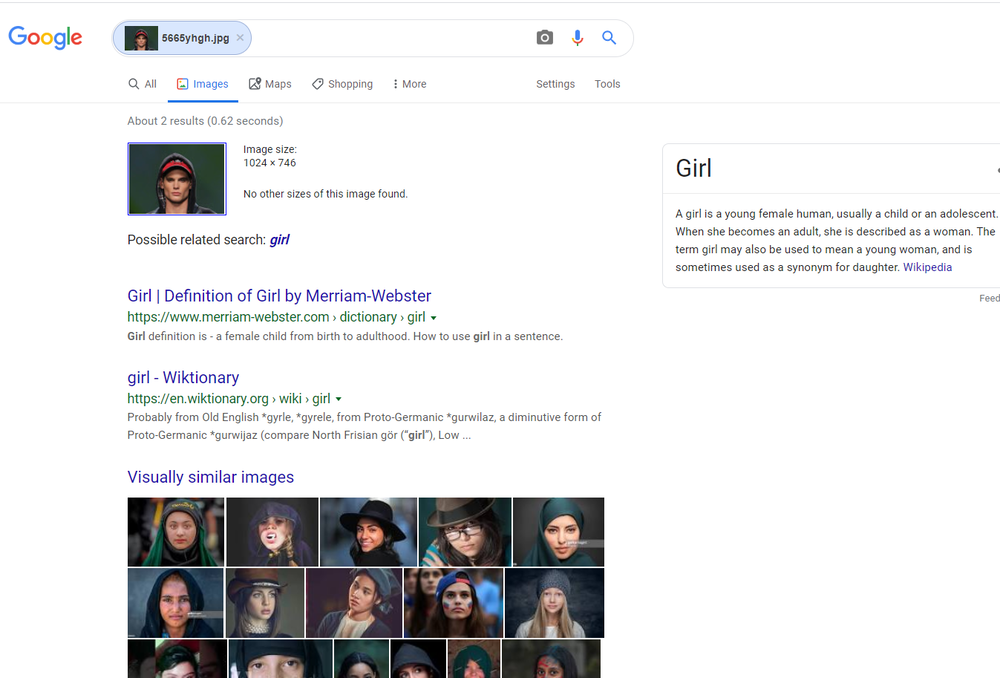Follow the Wikipedia link in Girl panel
Viewport: 1000px width, 678px height.
click(927, 267)
